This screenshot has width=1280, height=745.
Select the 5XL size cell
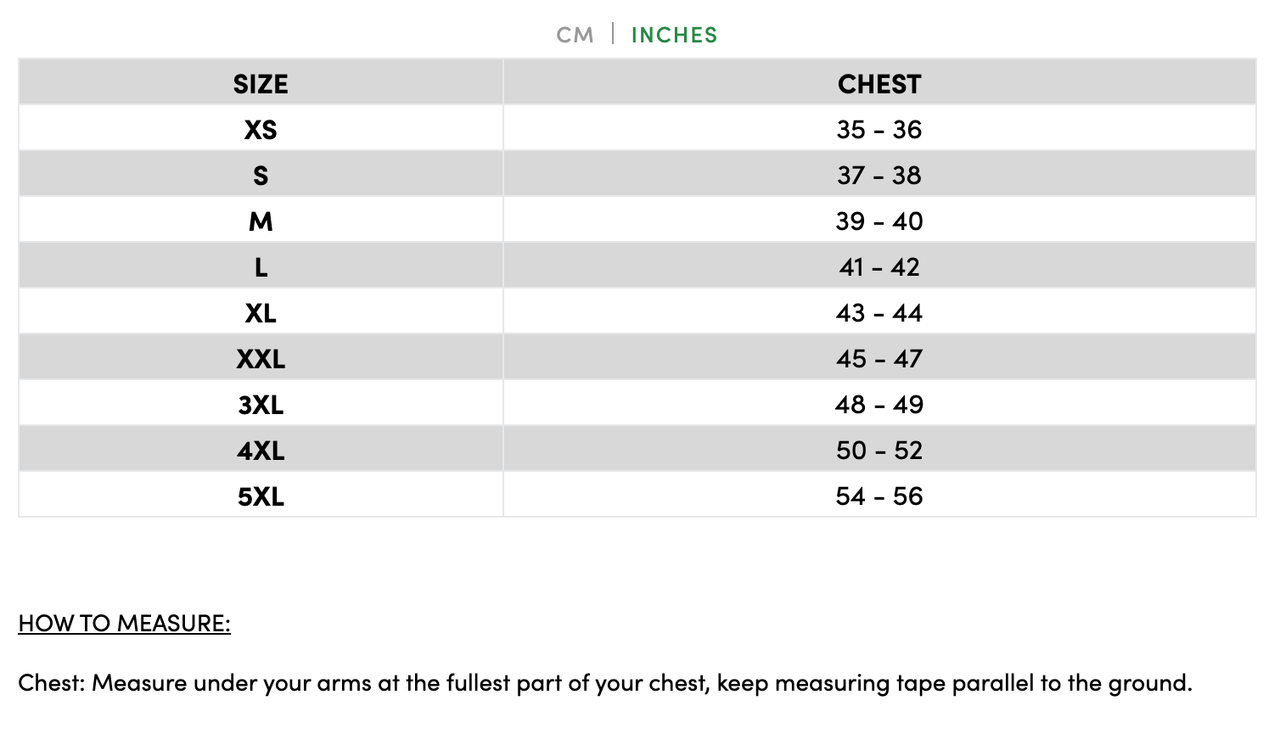point(261,497)
